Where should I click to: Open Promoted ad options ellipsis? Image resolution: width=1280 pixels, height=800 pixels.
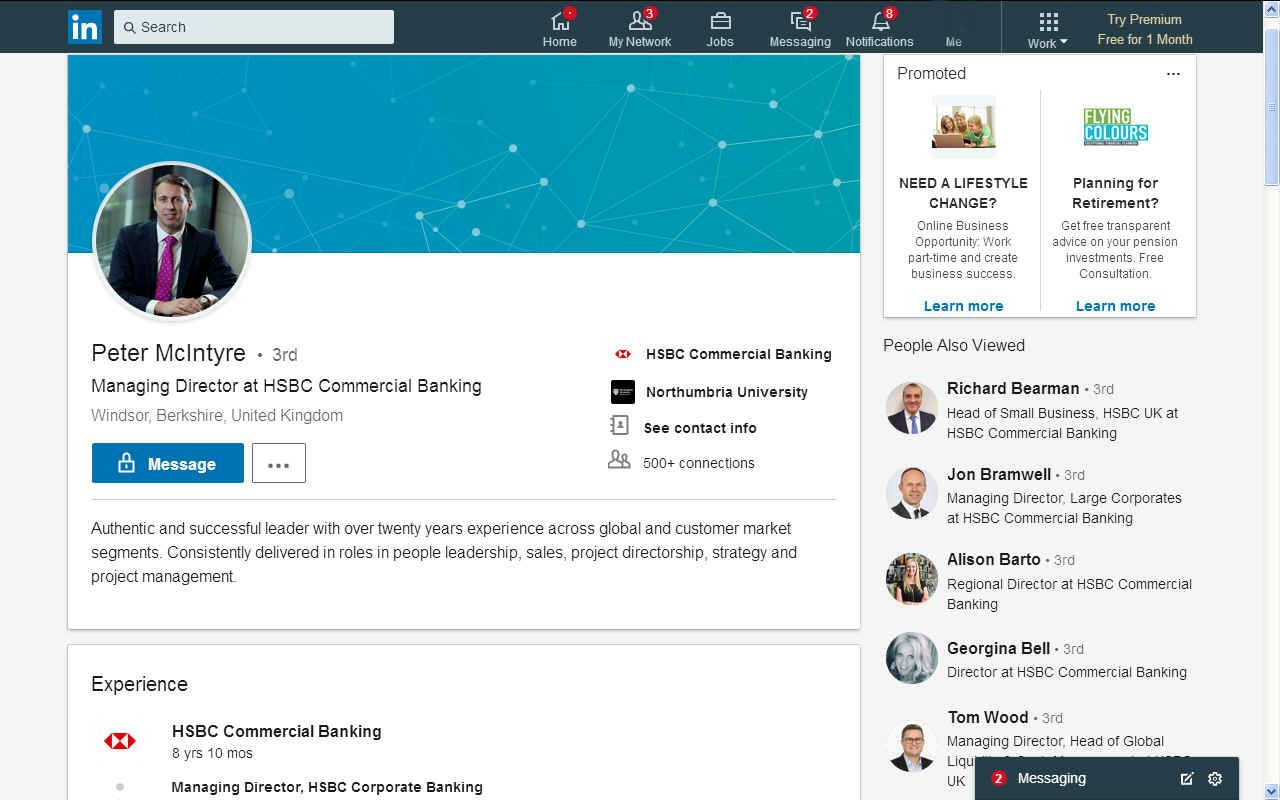(x=1173, y=74)
